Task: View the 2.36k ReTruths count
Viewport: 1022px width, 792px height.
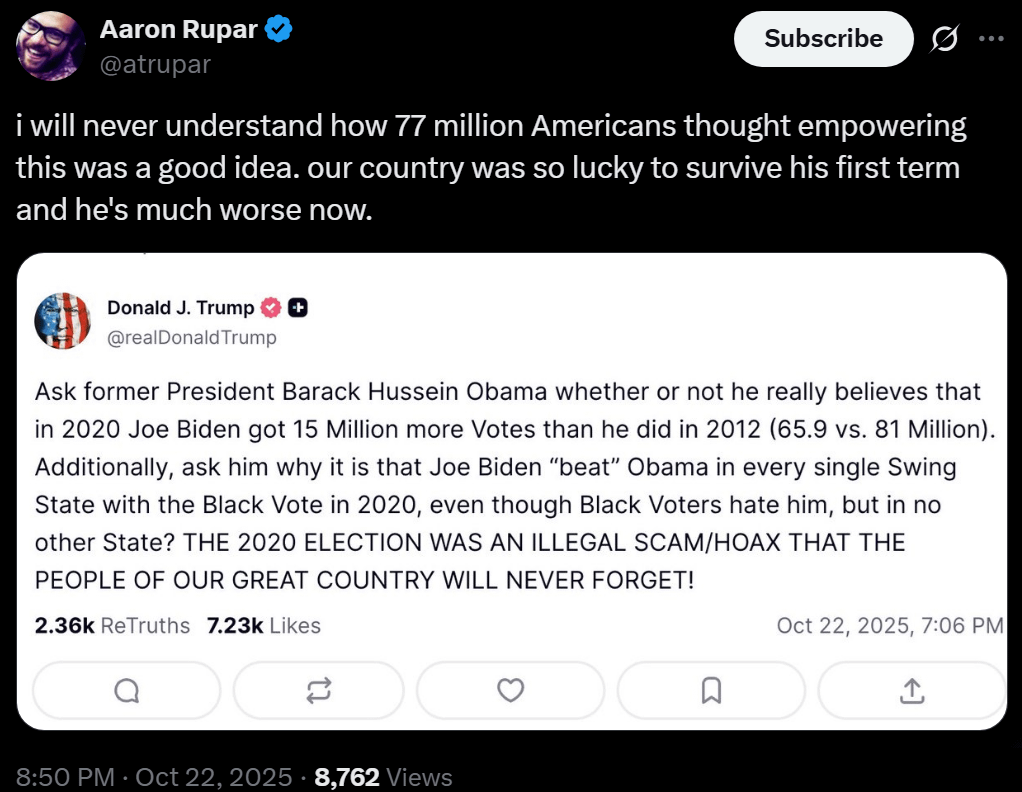Action: pyautogui.click(x=112, y=626)
